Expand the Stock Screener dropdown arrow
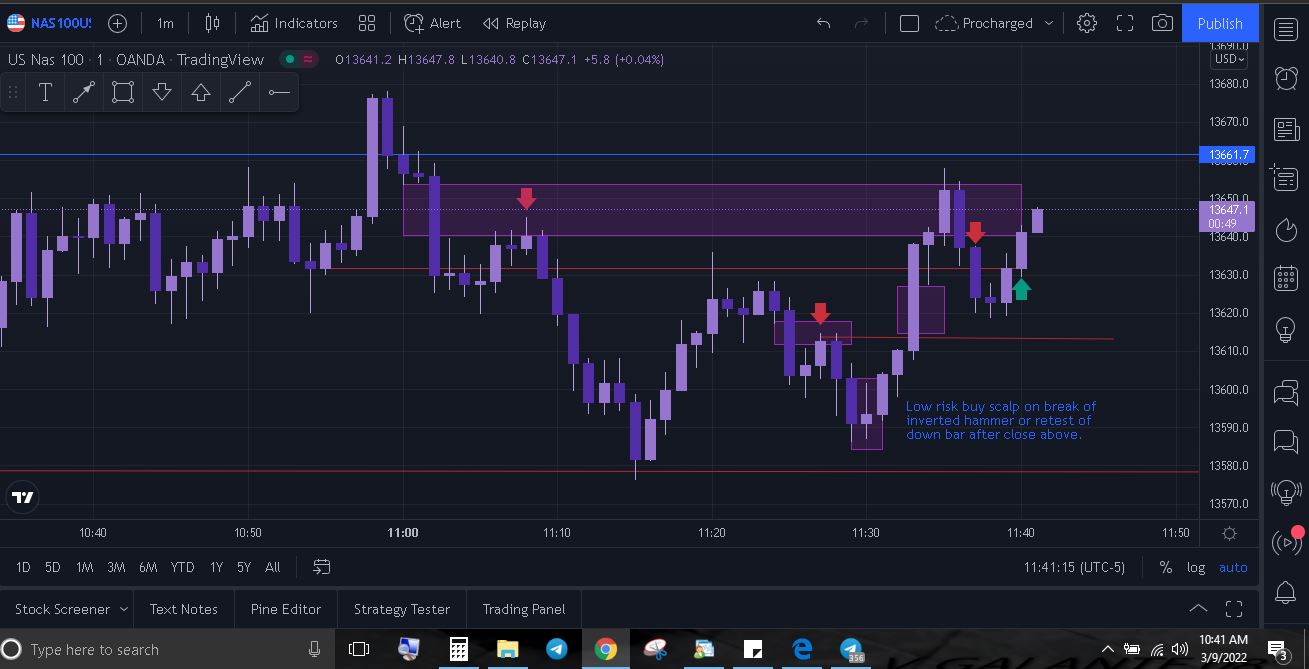 coord(124,609)
